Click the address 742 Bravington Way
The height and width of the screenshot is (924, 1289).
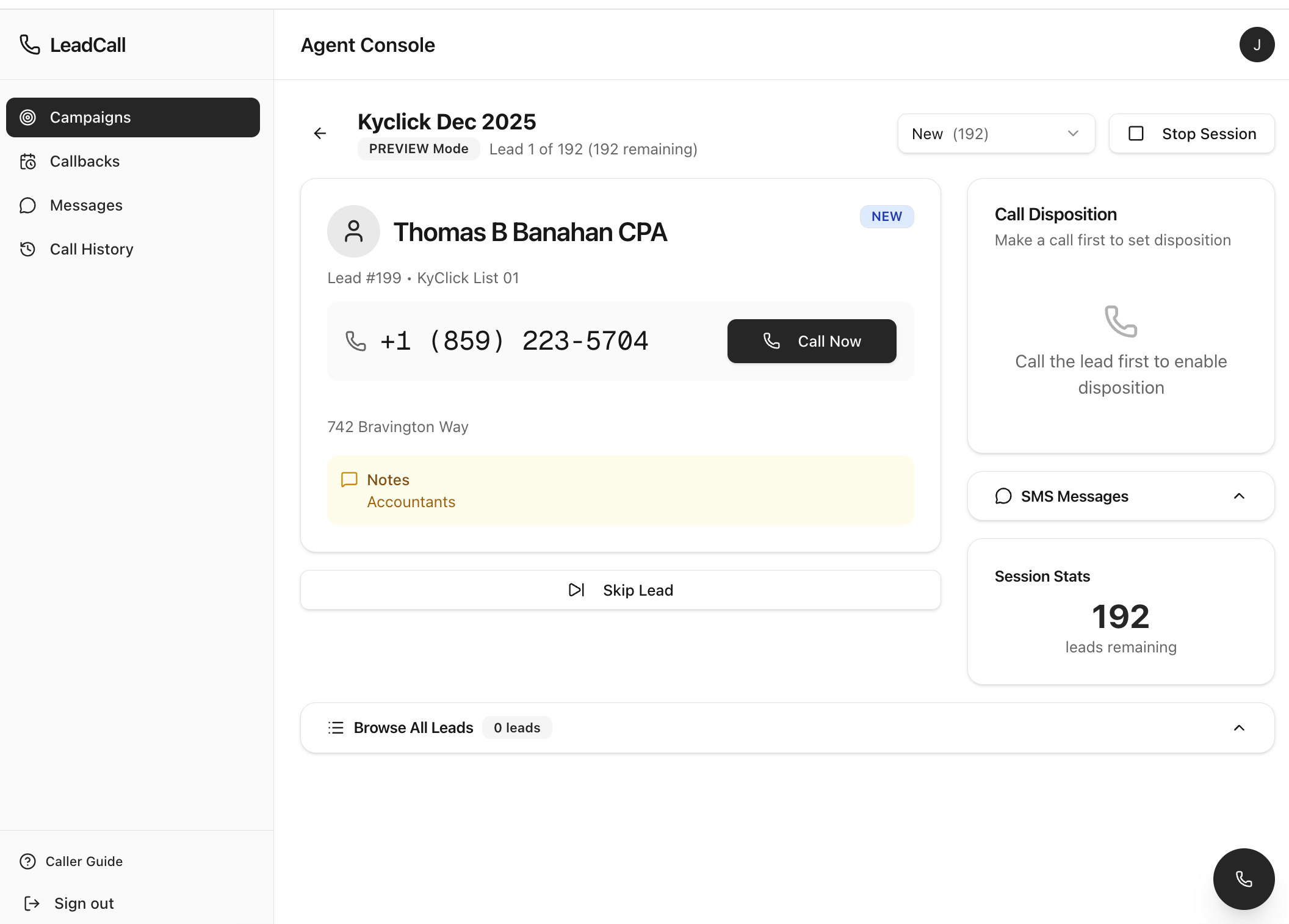[398, 427]
